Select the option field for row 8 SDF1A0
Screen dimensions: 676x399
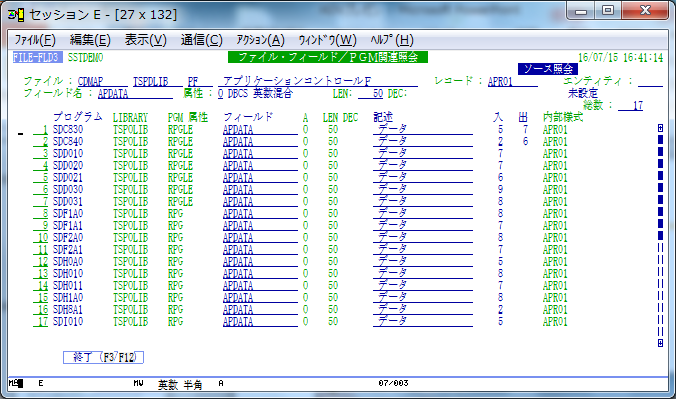41,214
